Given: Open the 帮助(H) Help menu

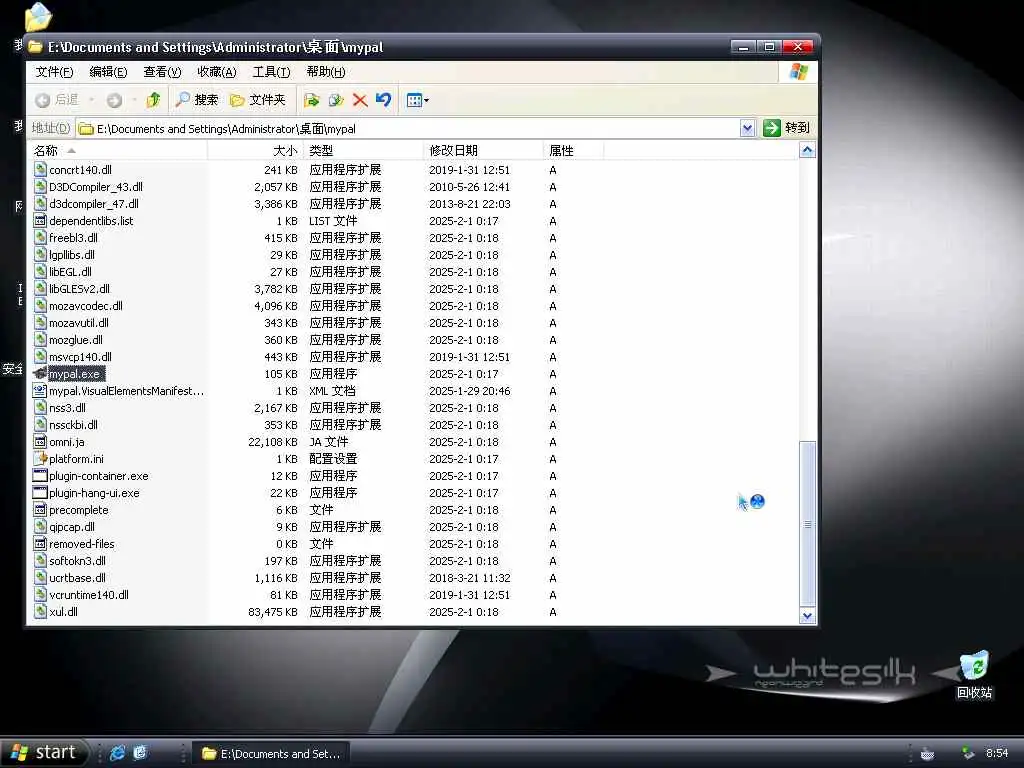Looking at the screenshot, I should (x=326, y=72).
